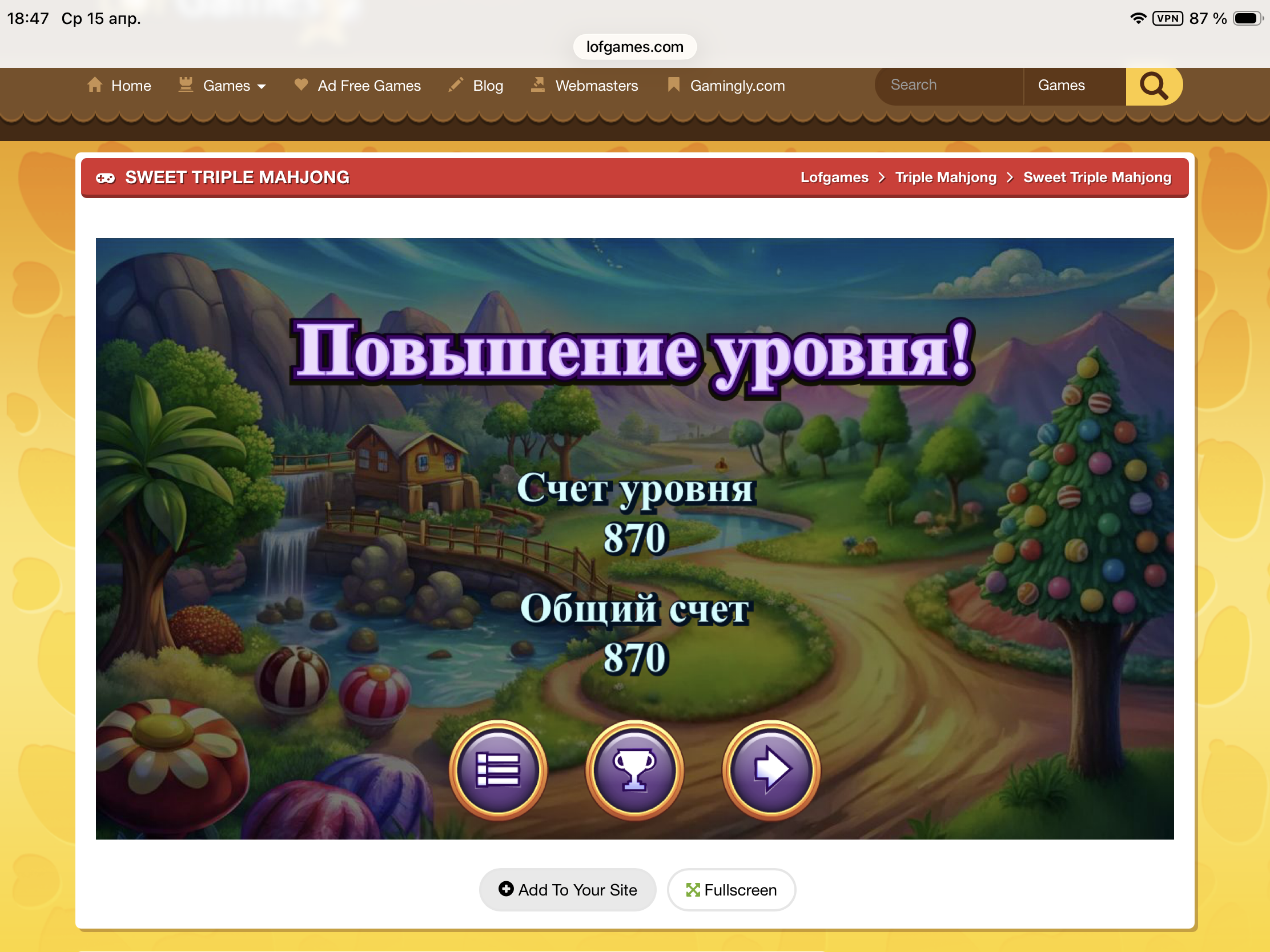The image size is (1270, 952).
Task: Tap the lofgames.com address bar
Action: [634, 46]
